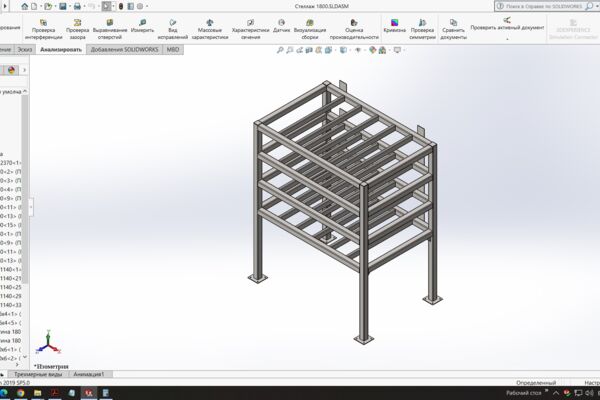600x400 pixels.
Task: Open Hide/Show Items eye icon
Action: point(358,50)
